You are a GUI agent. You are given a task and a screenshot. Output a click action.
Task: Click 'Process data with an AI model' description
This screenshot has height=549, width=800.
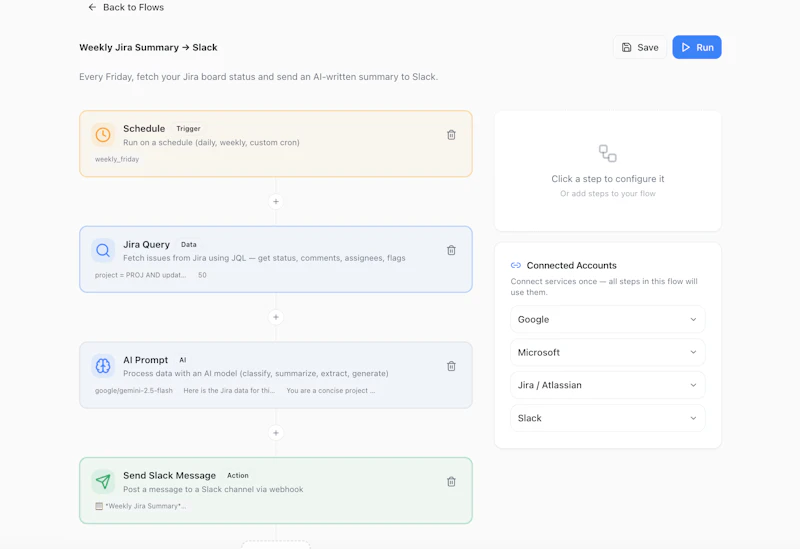pyautogui.click(x=256, y=373)
